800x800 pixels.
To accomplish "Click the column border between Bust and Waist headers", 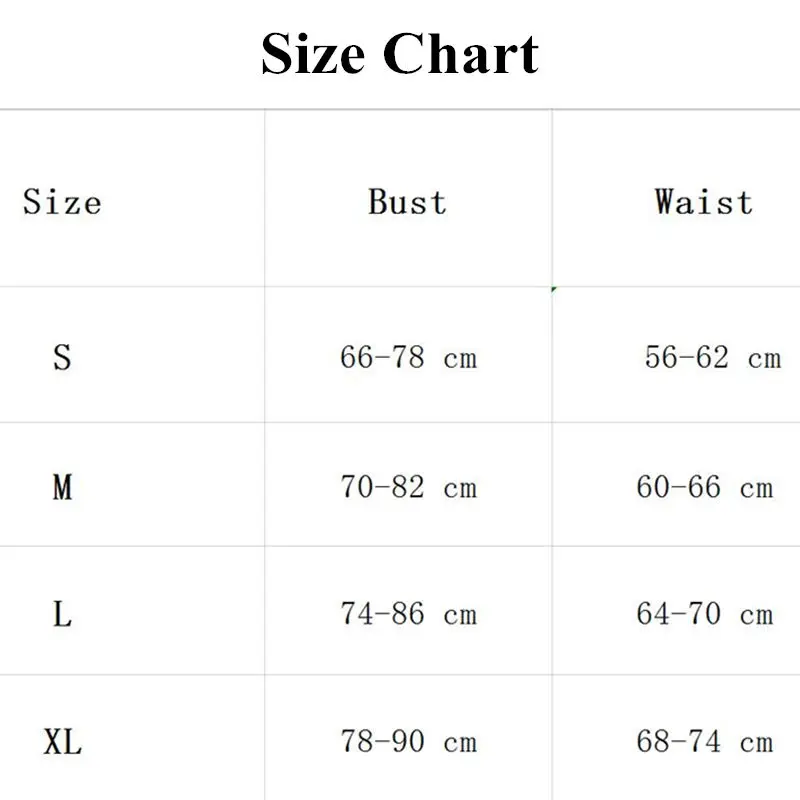I will pyautogui.click(x=552, y=198).
